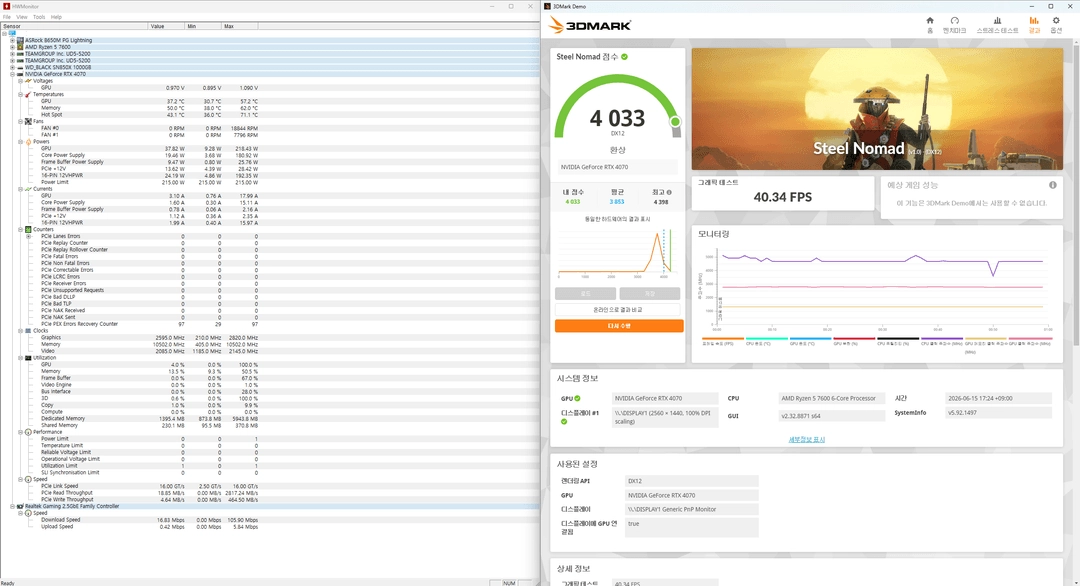
Task: Click the Utilization icon in tree
Action: coord(28,358)
